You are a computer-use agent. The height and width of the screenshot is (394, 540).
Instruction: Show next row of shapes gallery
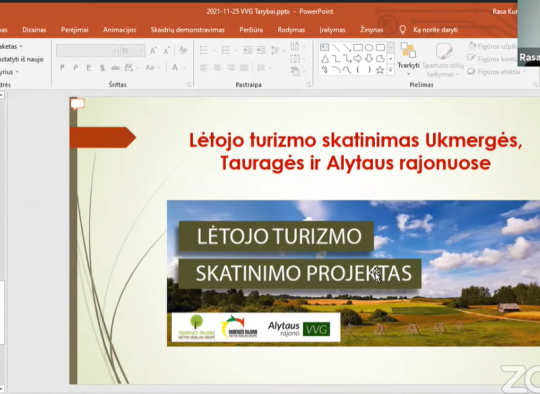(x=391, y=59)
